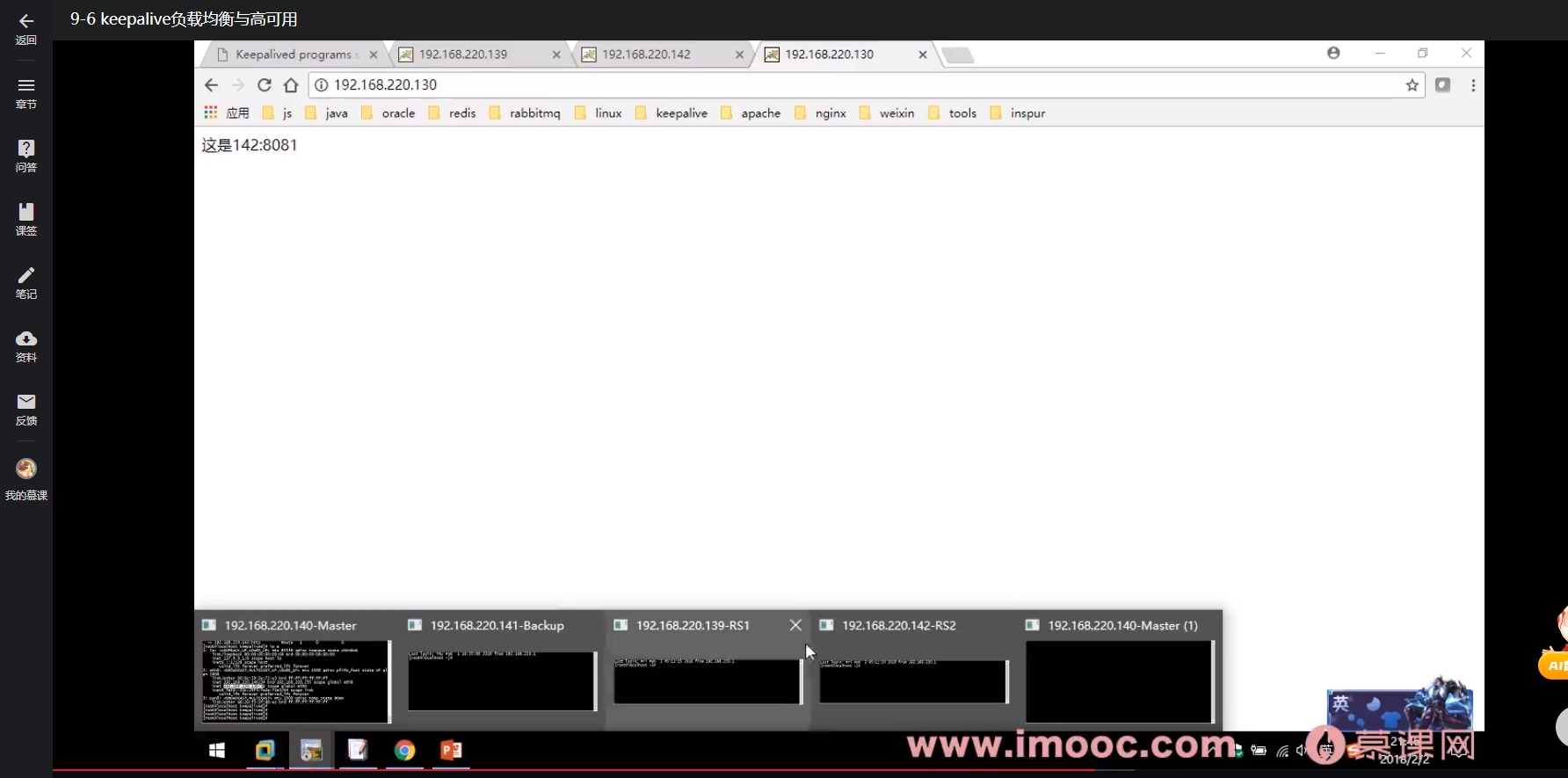Image resolution: width=1568 pixels, height=778 pixels.
Task: Go back using the 返回 arrow
Action: coord(26,28)
